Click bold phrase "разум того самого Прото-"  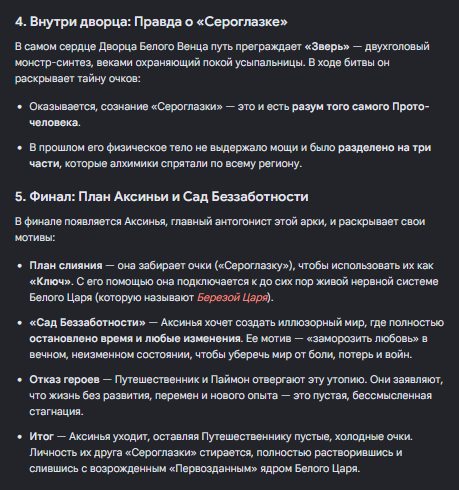[x=361, y=107]
